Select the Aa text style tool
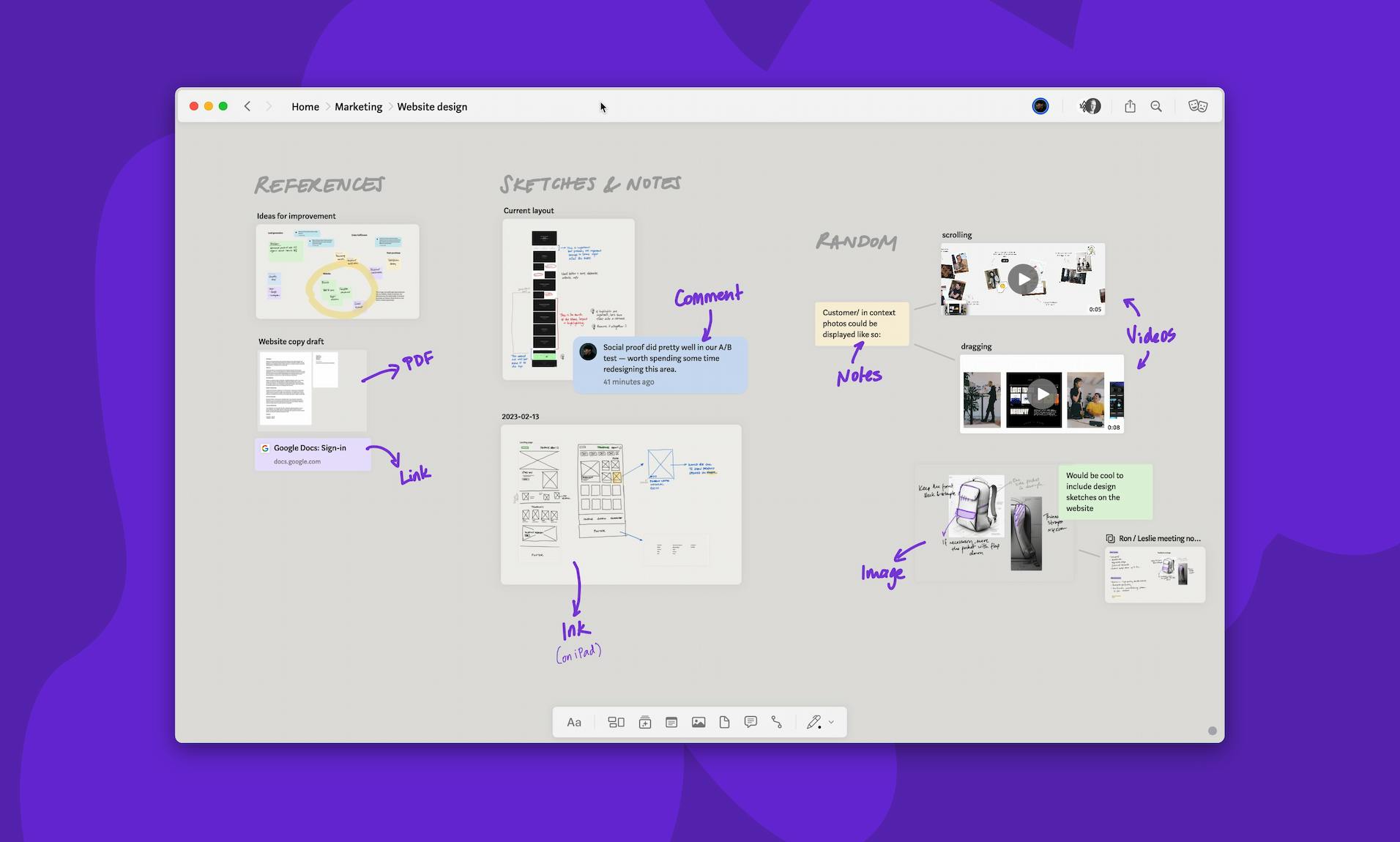This screenshot has height=842, width=1400. pos(574,723)
